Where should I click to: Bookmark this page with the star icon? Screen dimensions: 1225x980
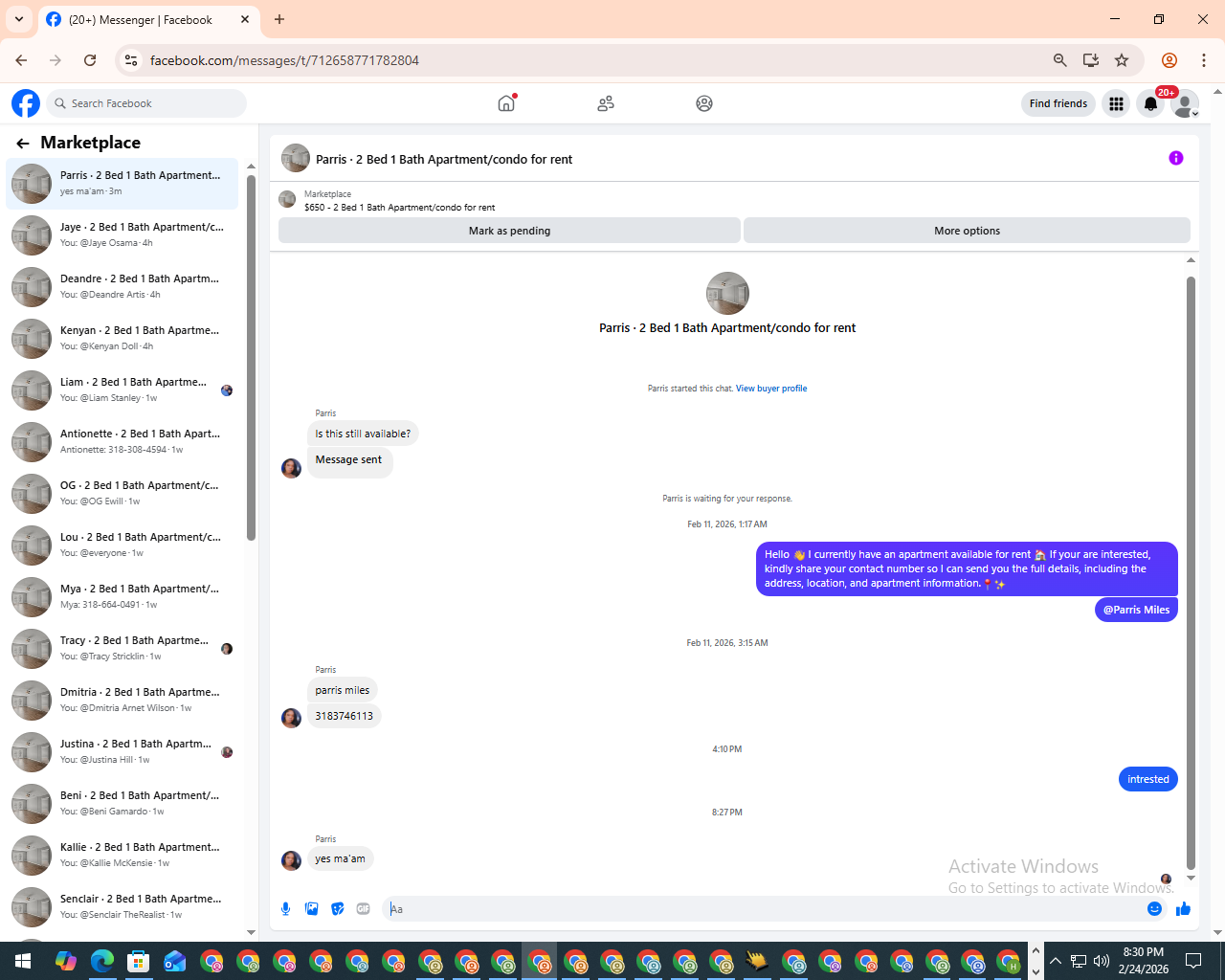point(1122,60)
